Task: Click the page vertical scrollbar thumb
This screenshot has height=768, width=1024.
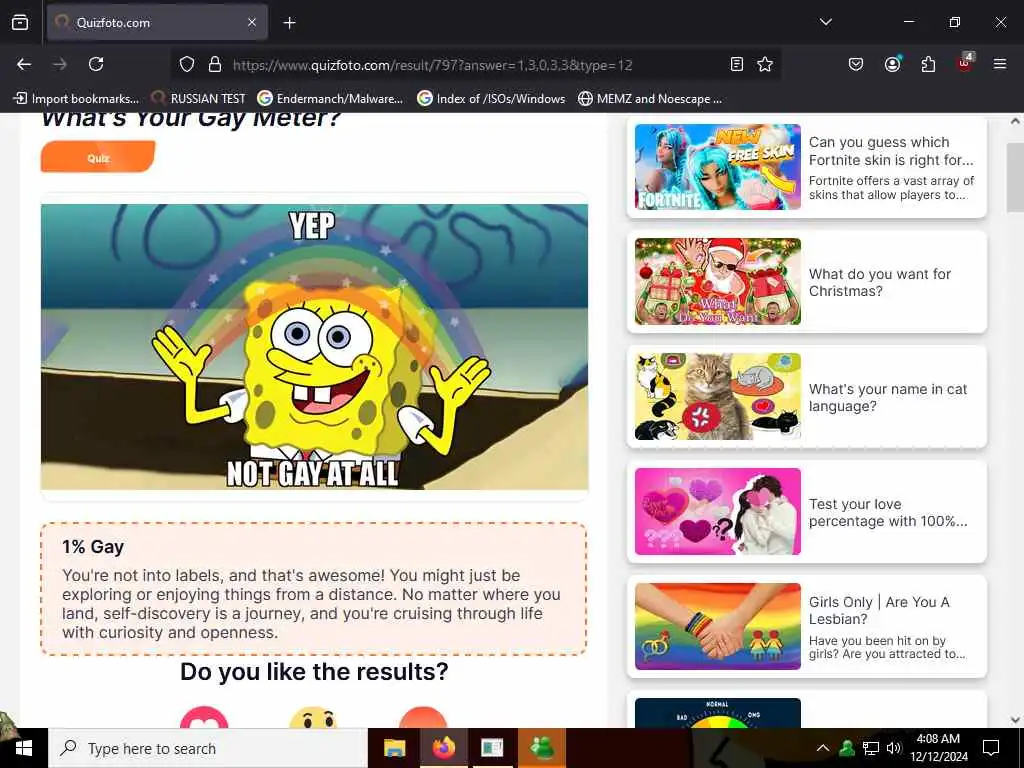Action: tap(1015, 177)
